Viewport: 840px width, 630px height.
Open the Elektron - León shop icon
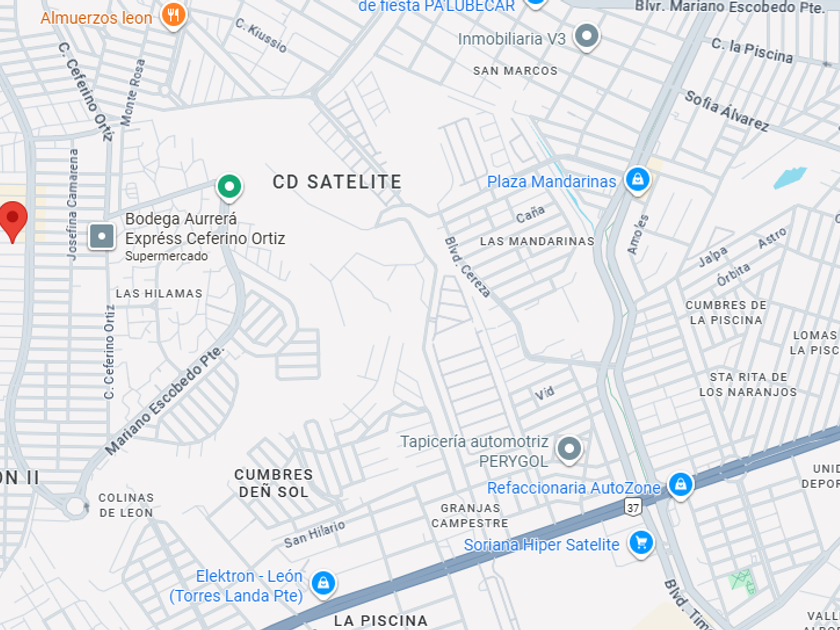[x=324, y=583]
